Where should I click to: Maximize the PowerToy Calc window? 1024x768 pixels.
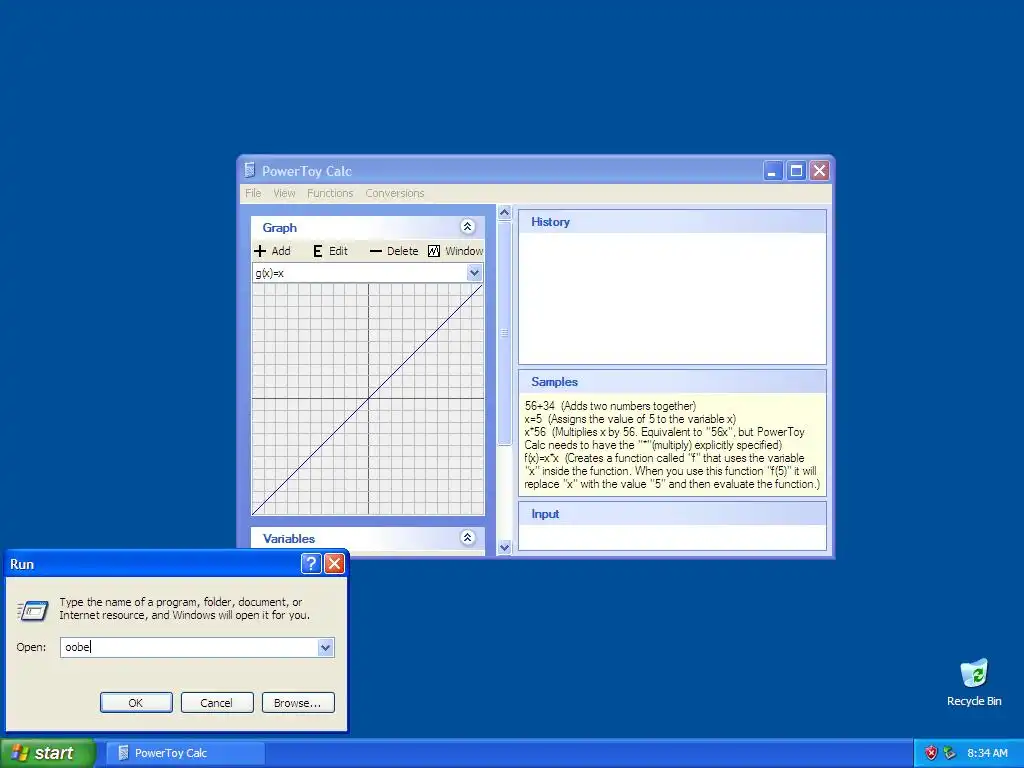[x=796, y=171]
